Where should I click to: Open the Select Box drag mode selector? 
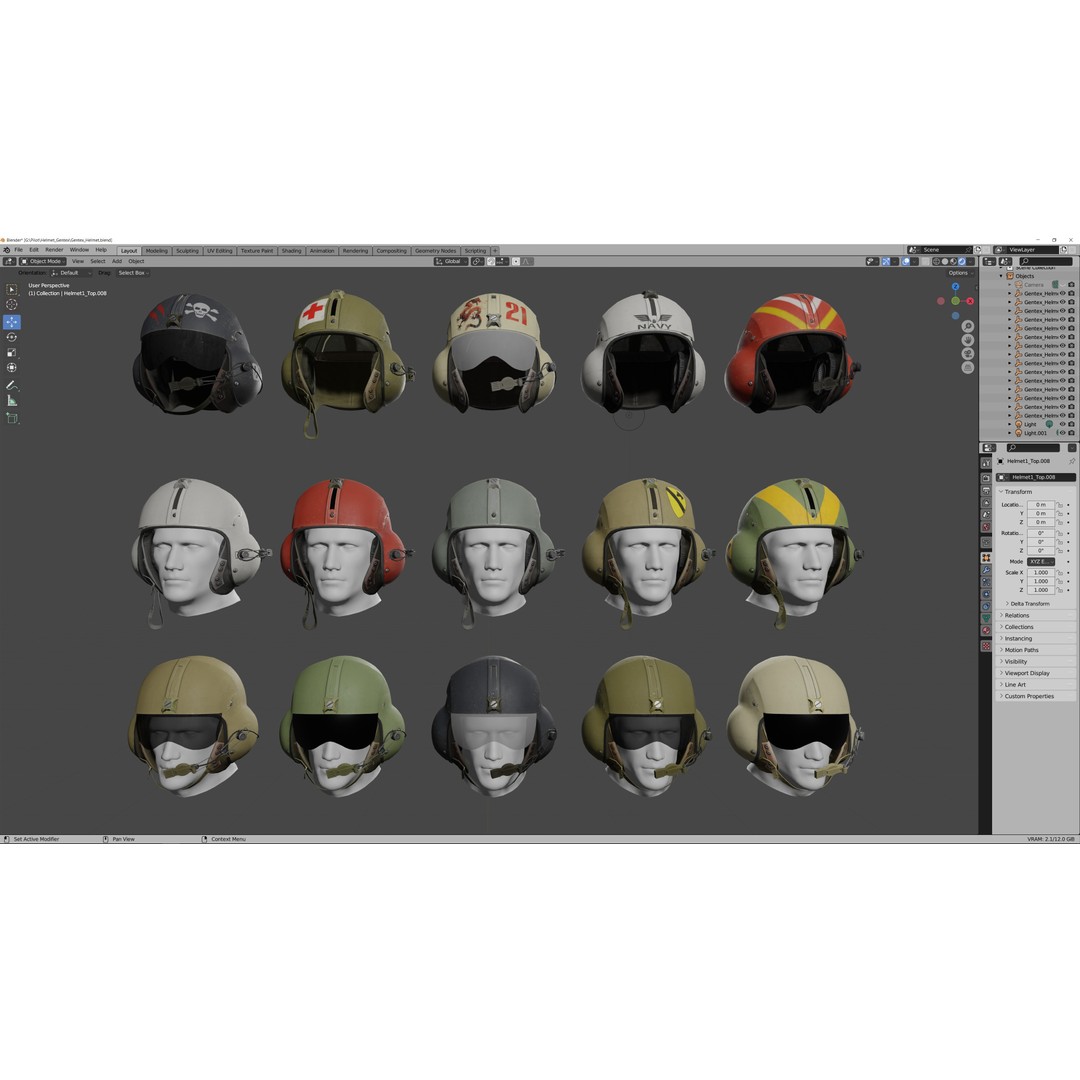[133, 272]
